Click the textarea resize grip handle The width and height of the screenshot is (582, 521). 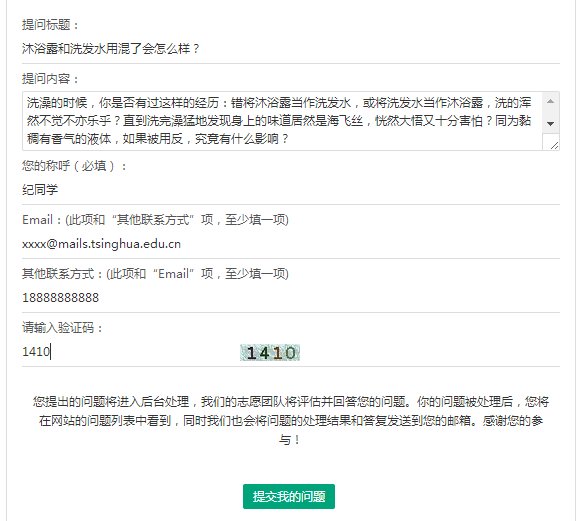point(554,145)
